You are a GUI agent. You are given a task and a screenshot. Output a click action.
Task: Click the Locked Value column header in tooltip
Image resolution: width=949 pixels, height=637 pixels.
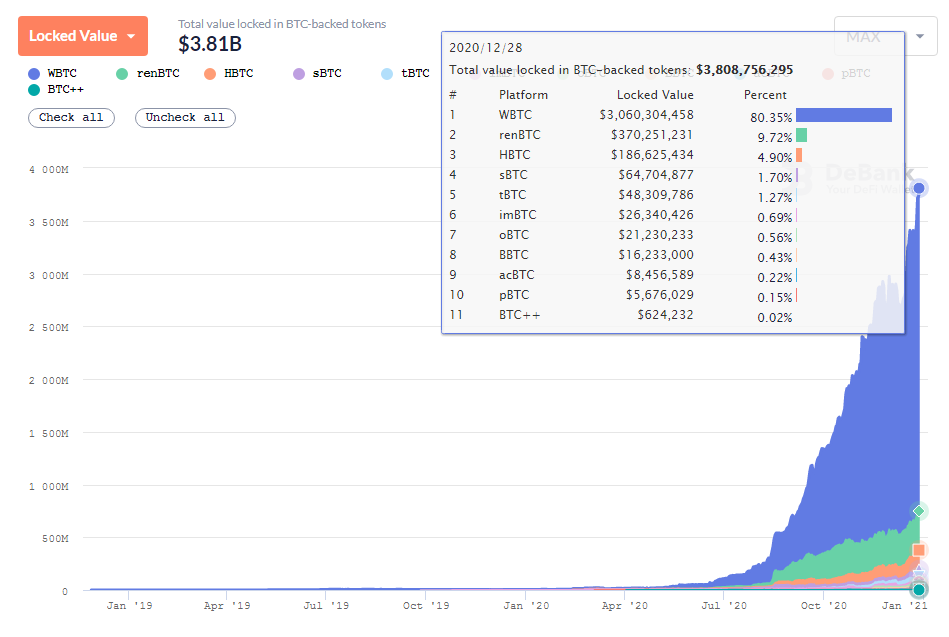pos(655,95)
